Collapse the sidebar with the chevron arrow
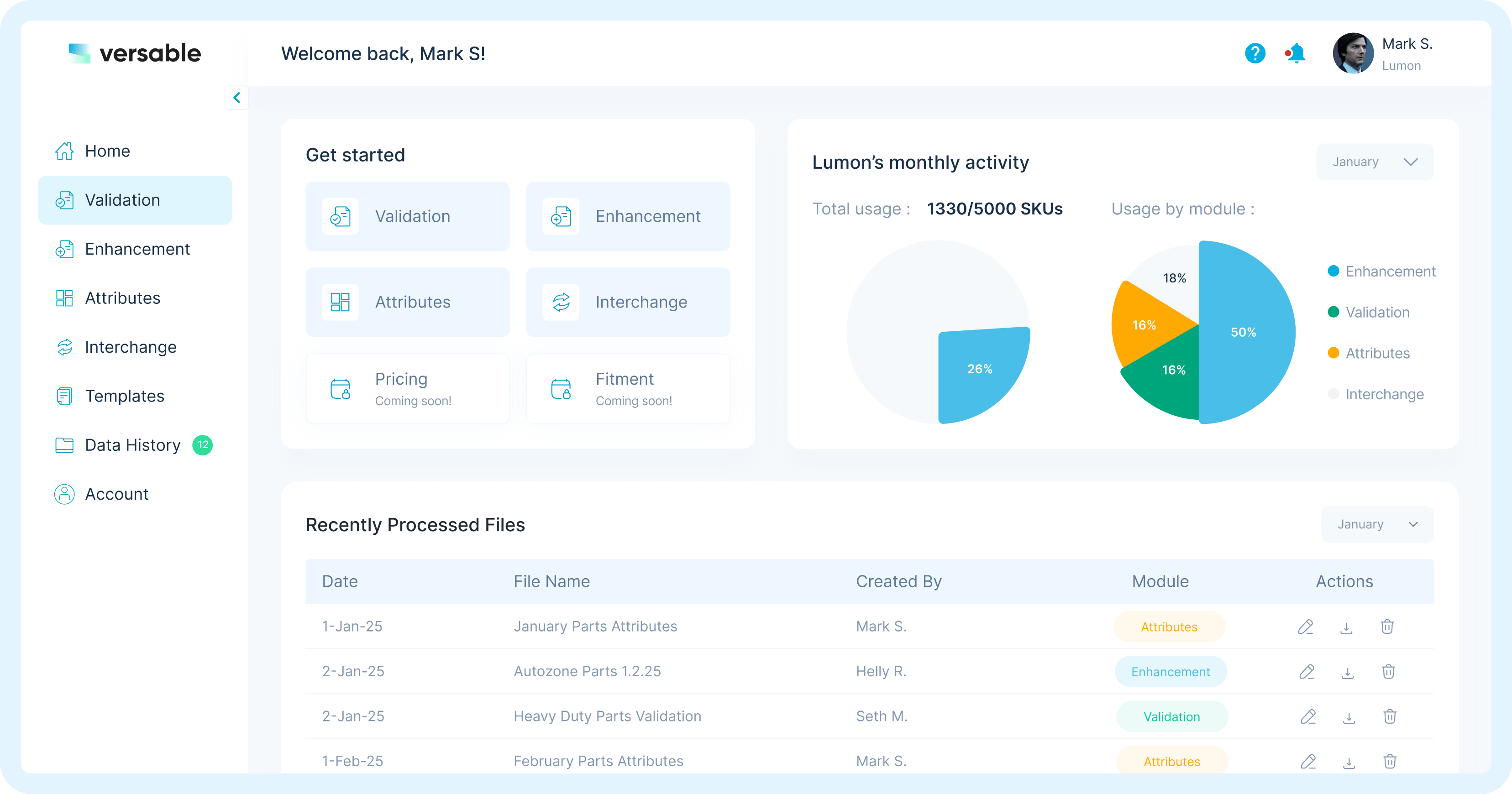This screenshot has width=1512, height=794. click(236, 97)
